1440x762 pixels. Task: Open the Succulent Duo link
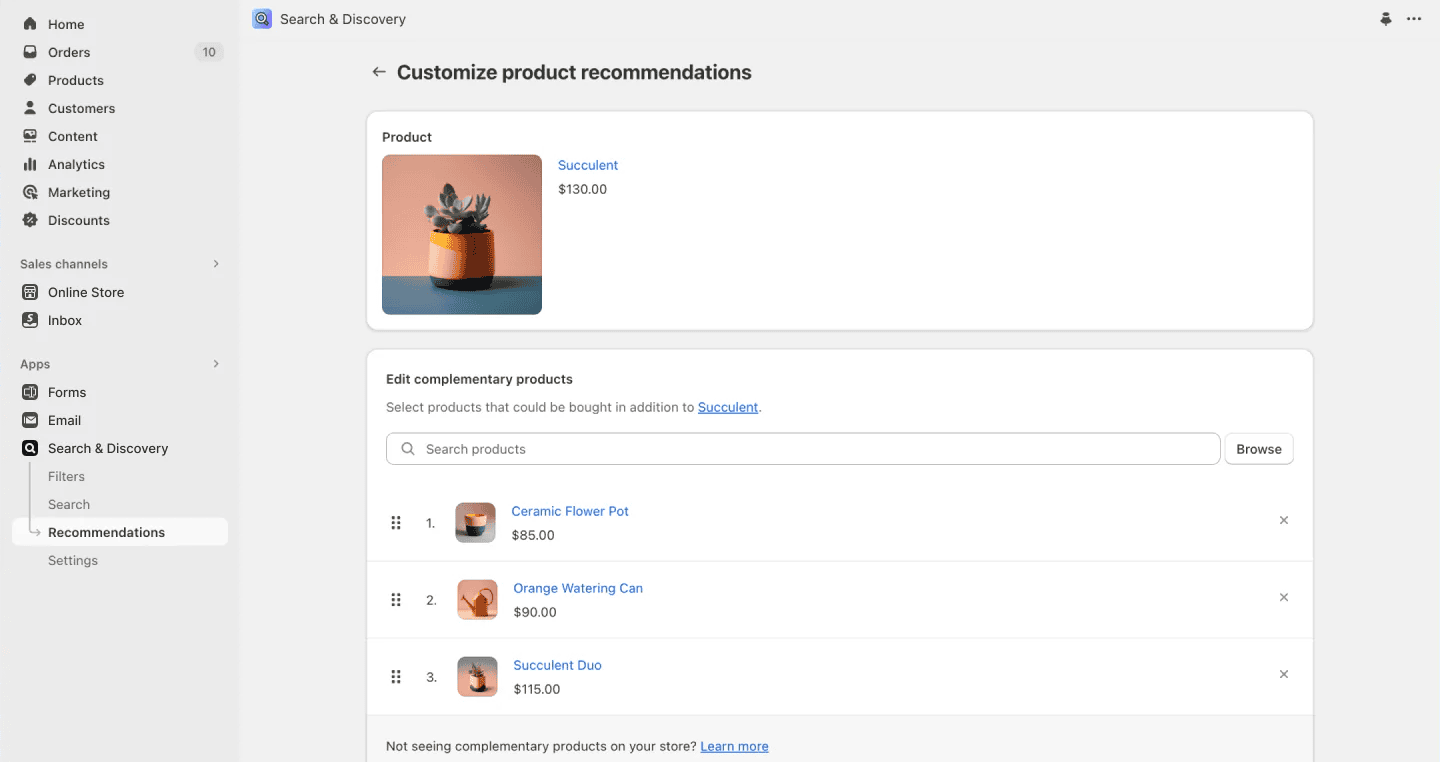pyautogui.click(x=557, y=665)
